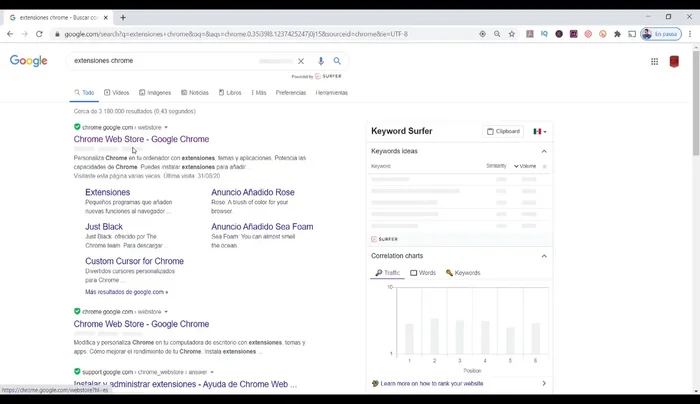Go back with the browser back arrow

[x=10, y=34]
